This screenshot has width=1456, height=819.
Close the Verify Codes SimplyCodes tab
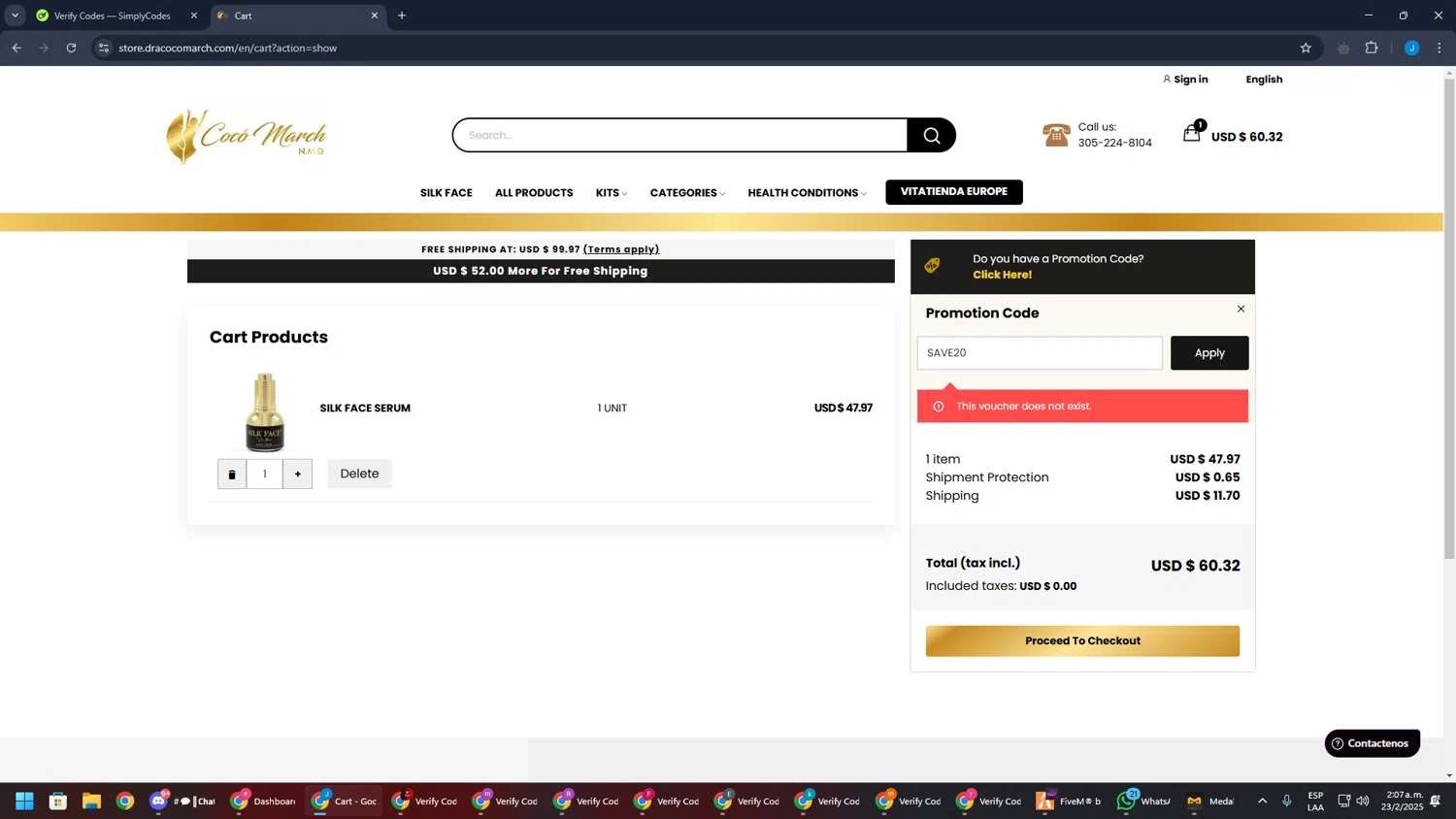click(x=193, y=16)
